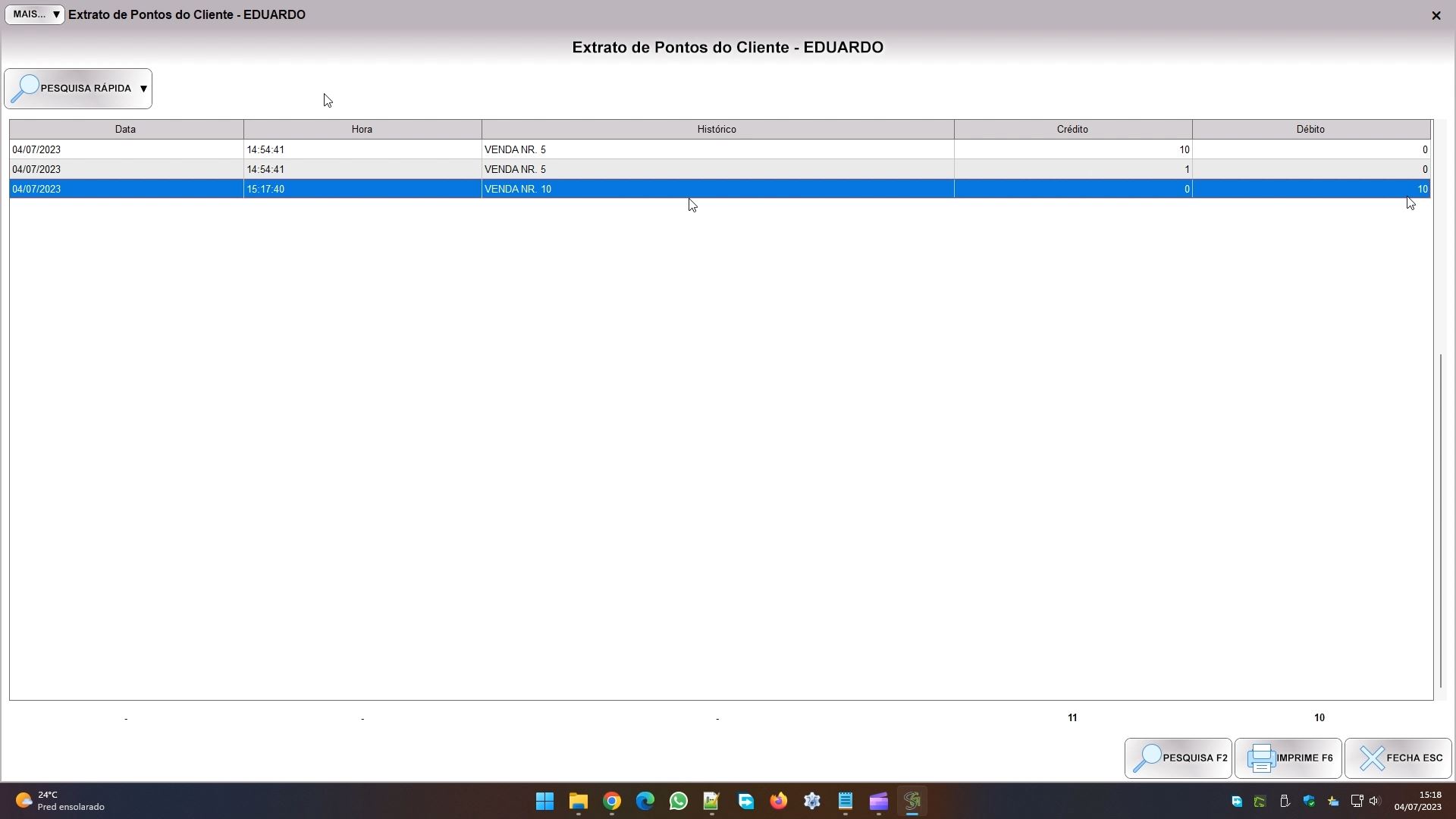Open the Windows Start menu
This screenshot has width=1456, height=819.
pos(544,802)
